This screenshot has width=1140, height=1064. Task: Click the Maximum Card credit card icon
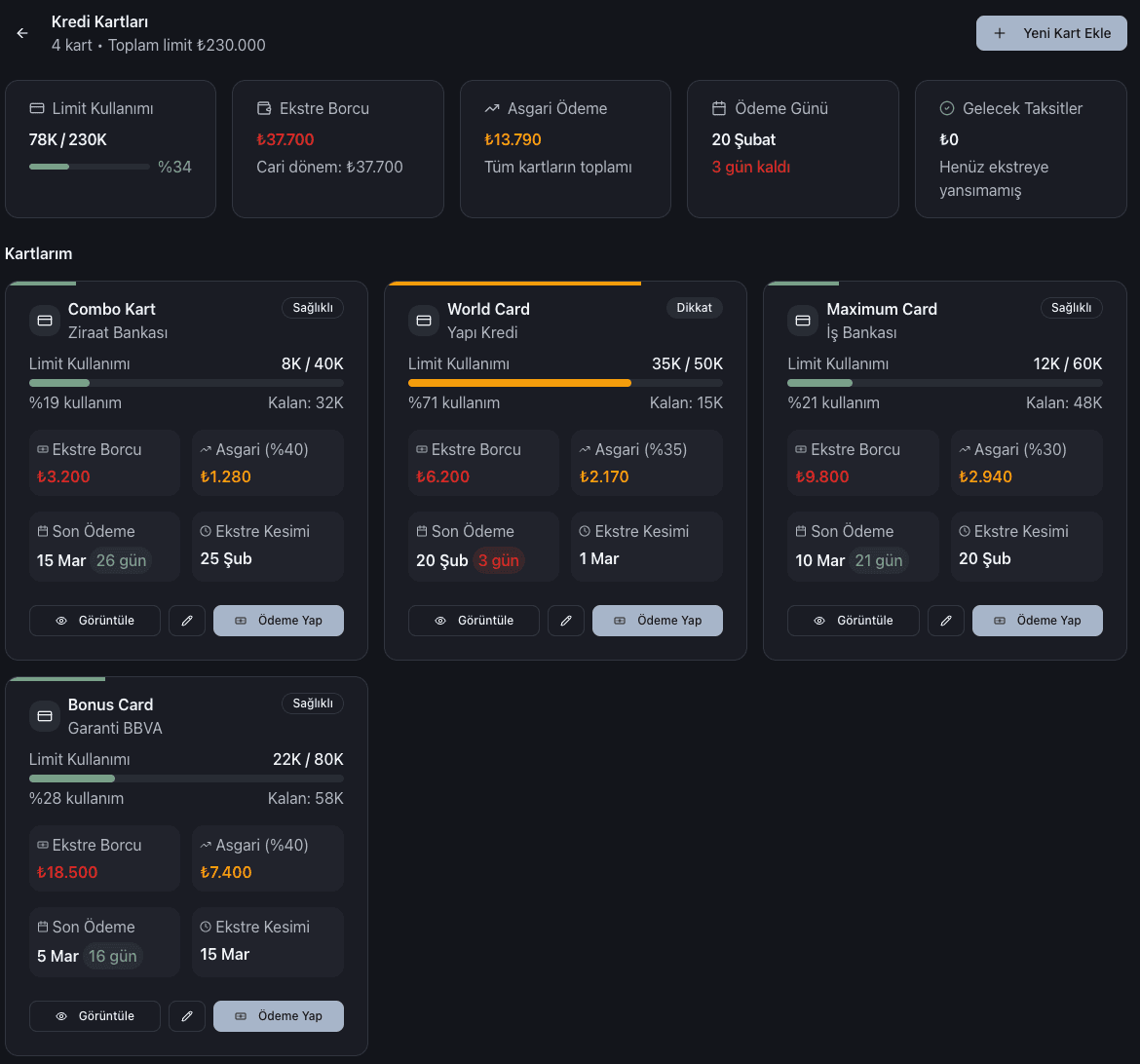[x=802, y=321]
